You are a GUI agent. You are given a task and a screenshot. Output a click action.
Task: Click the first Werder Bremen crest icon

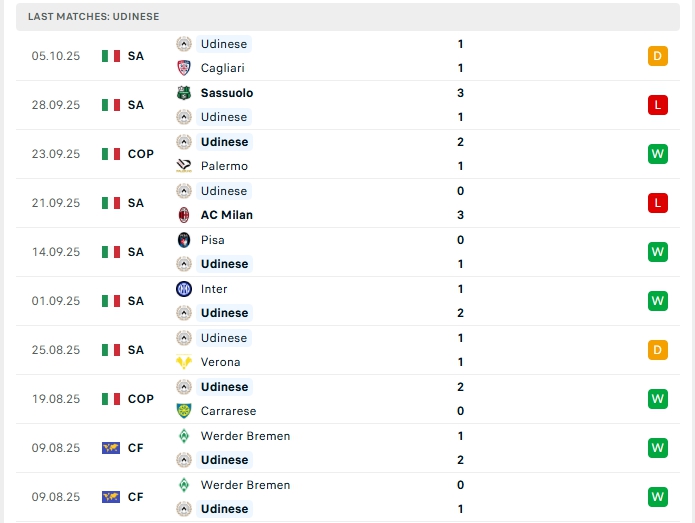(x=184, y=436)
